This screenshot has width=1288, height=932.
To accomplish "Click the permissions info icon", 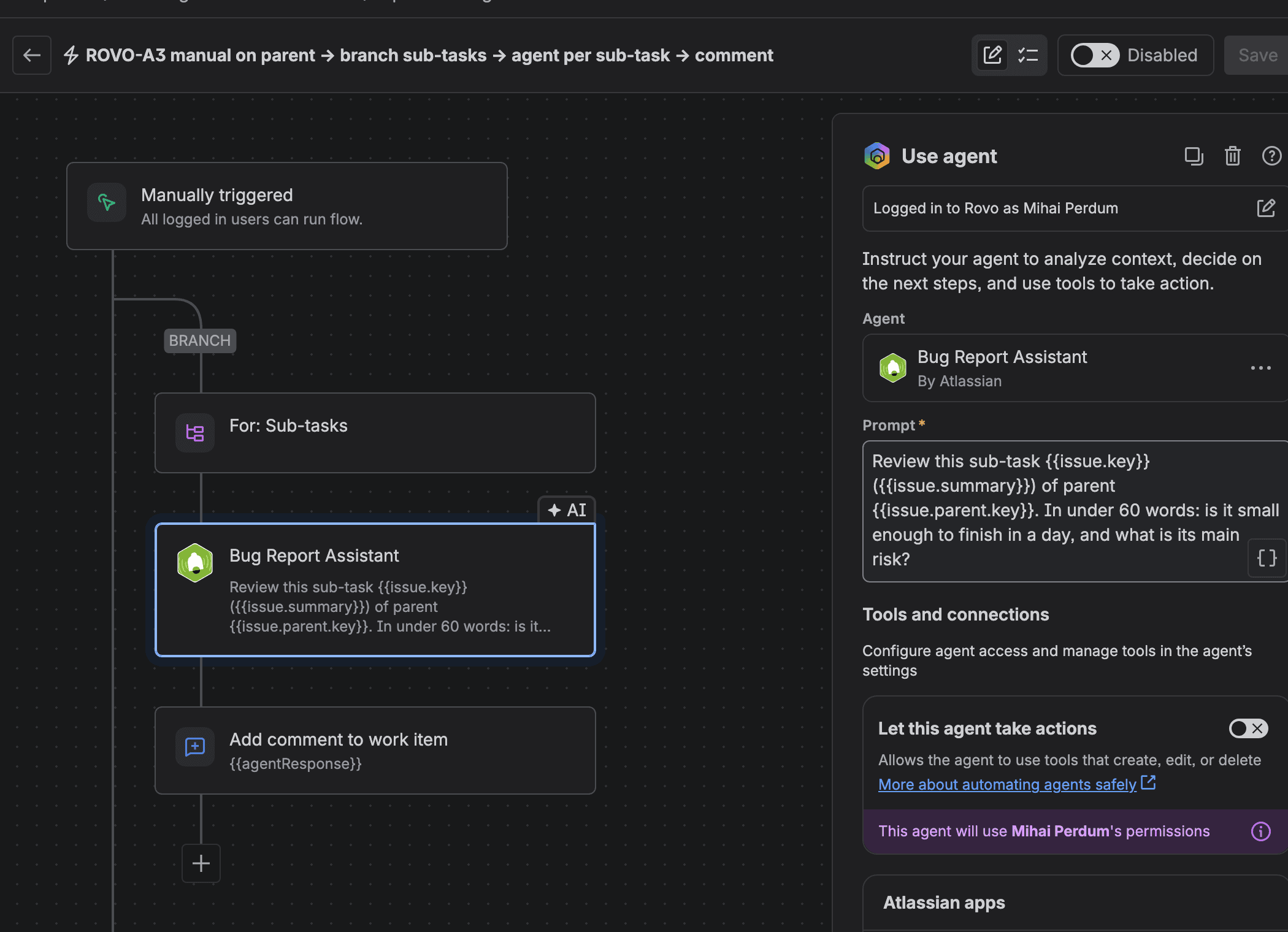I will click(1260, 831).
